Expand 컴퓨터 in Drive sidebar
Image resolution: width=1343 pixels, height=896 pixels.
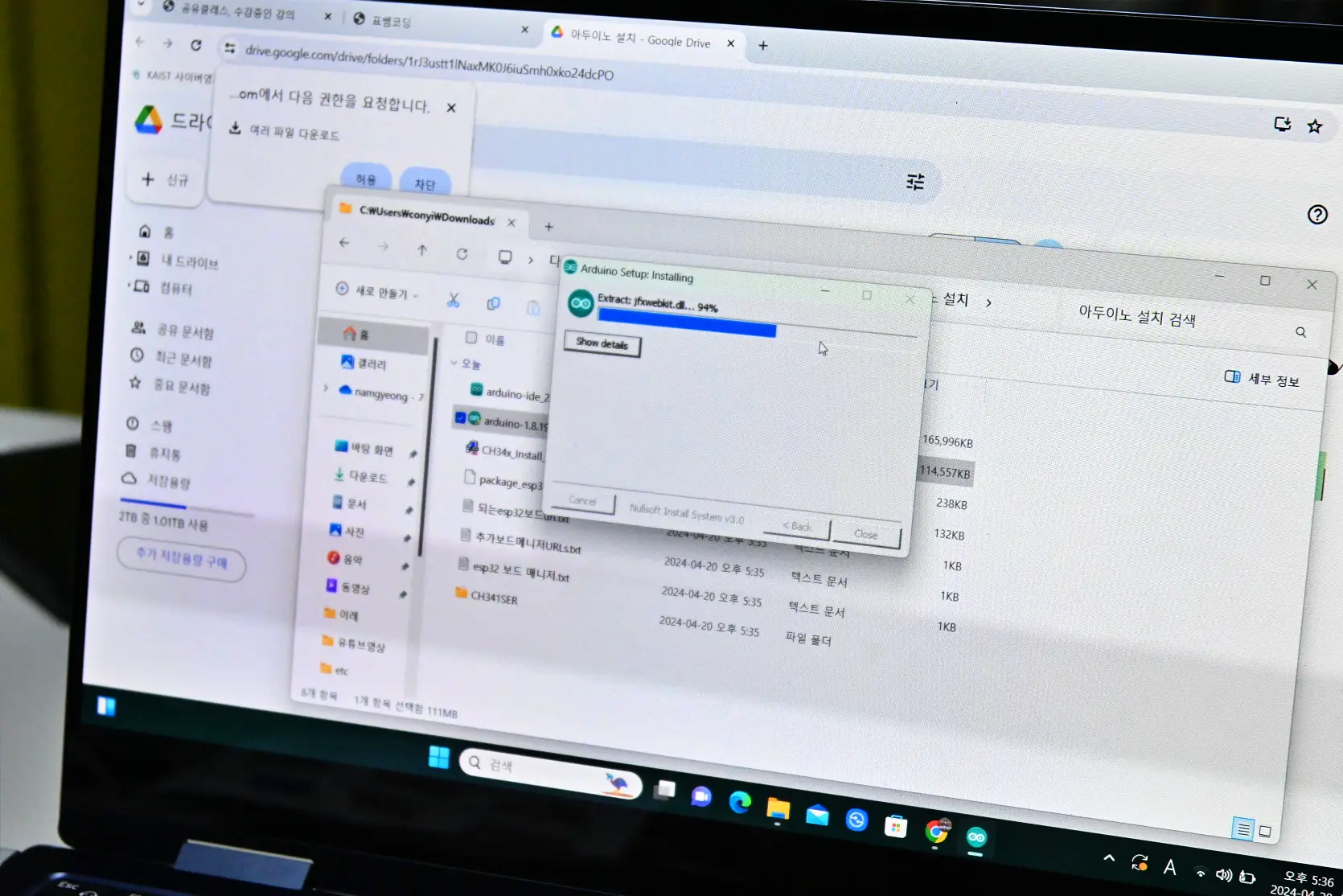coord(130,285)
